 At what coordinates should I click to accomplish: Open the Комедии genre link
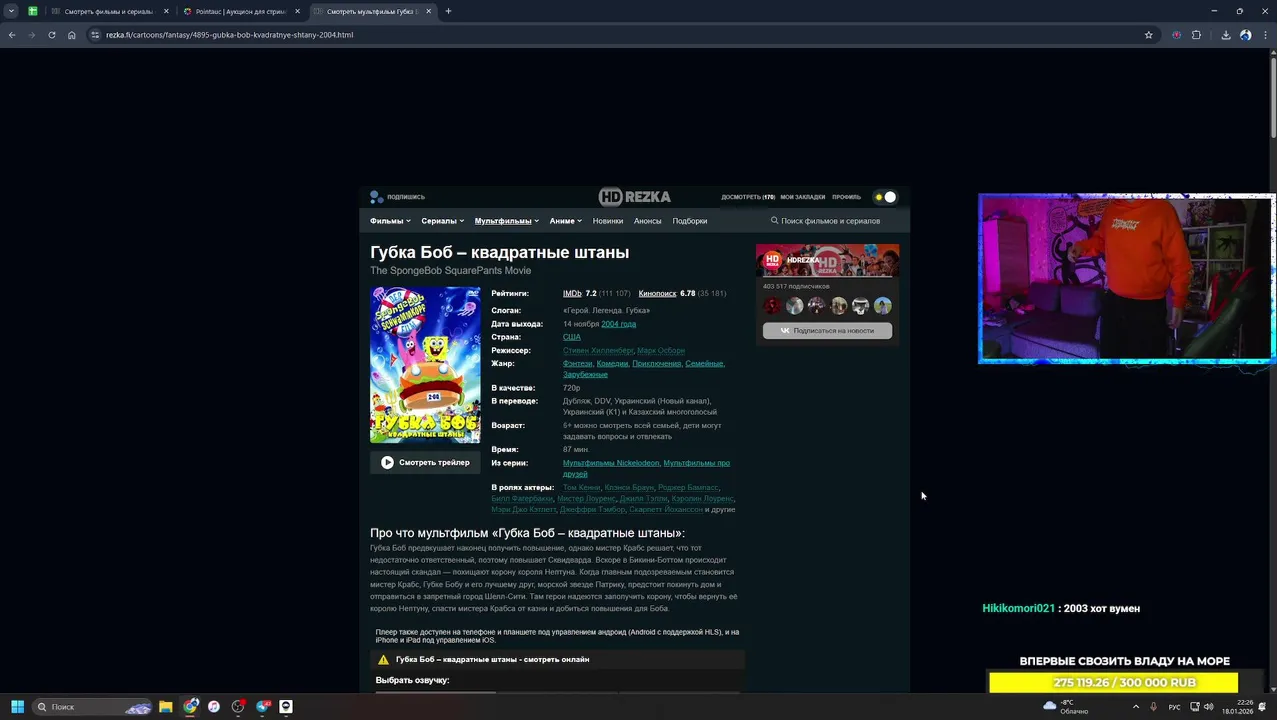pos(612,364)
